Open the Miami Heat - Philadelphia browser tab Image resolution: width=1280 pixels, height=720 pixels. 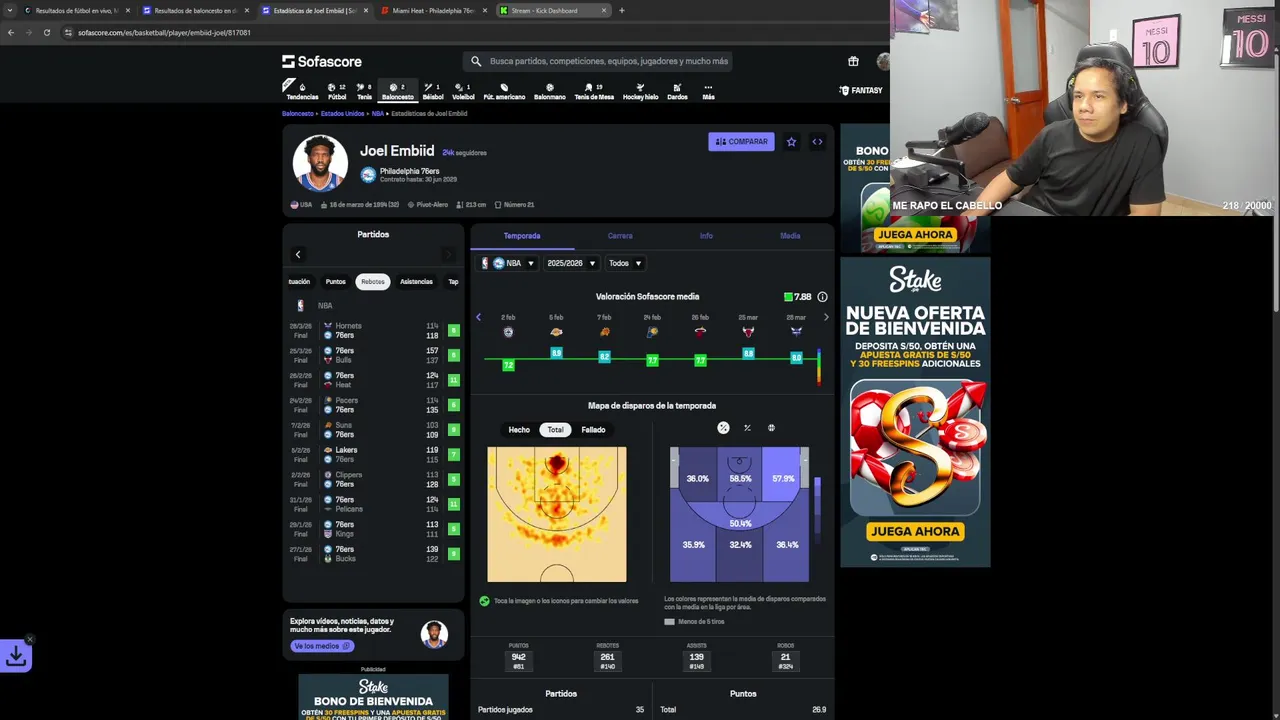coord(435,10)
